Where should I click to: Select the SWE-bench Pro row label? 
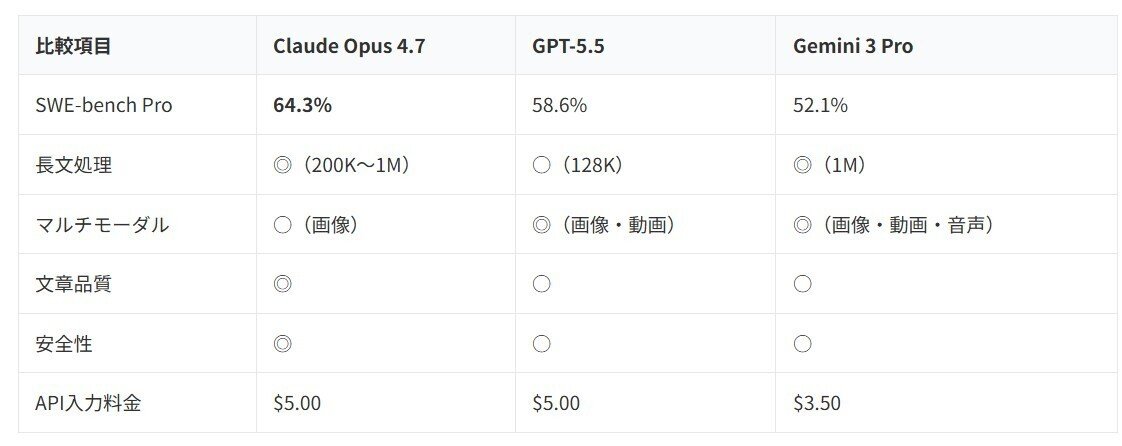click(x=103, y=105)
